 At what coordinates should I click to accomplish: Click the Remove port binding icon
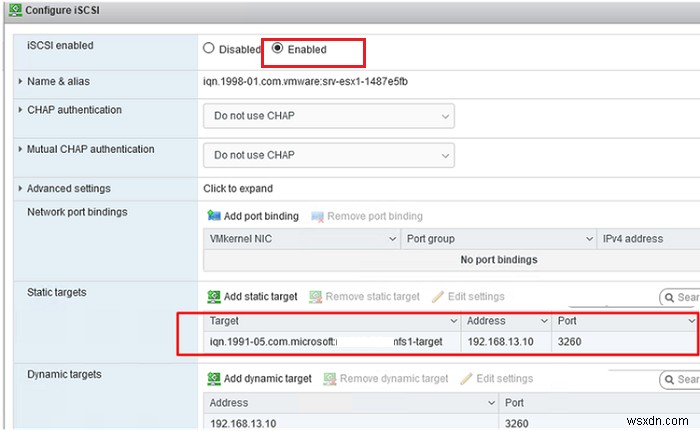pyautogui.click(x=317, y=217)
